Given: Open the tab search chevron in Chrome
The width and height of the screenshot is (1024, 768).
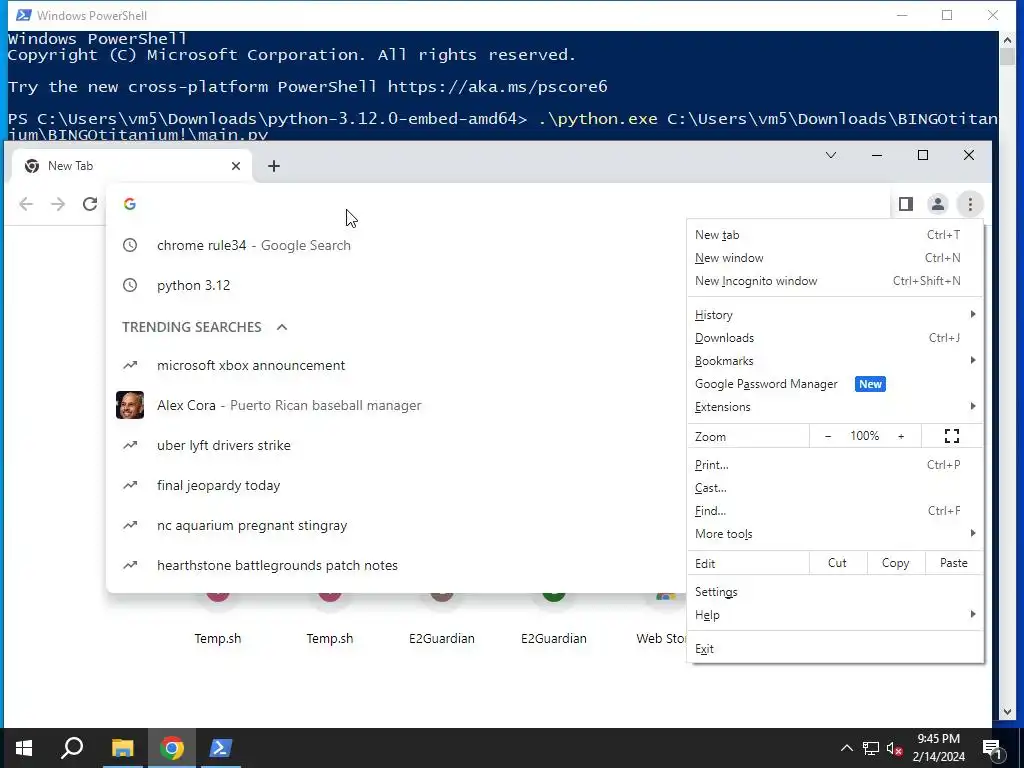Looking at the screenshot, I should 831,155.
